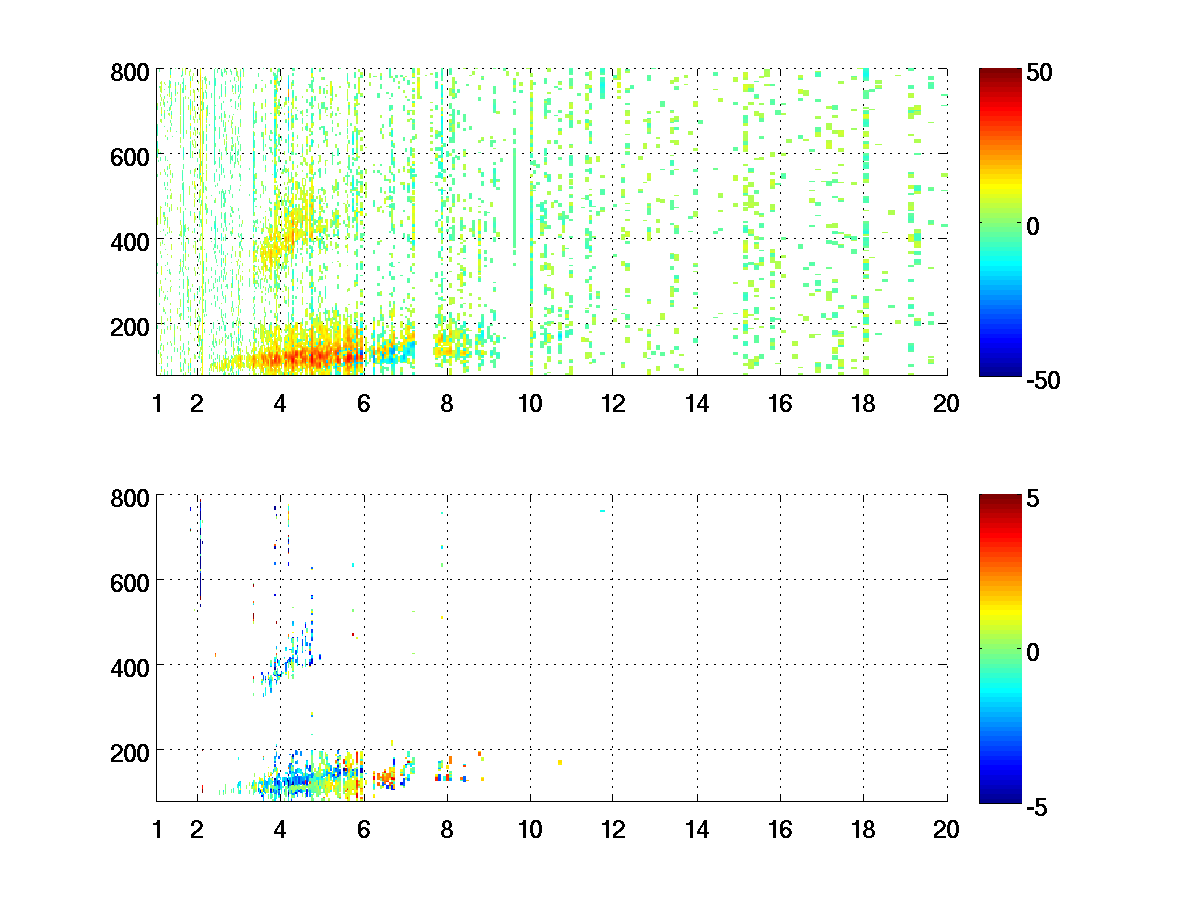Click lower plot x-axis label 16
The width and height of the screenshot is (1200, 900).
780,829
